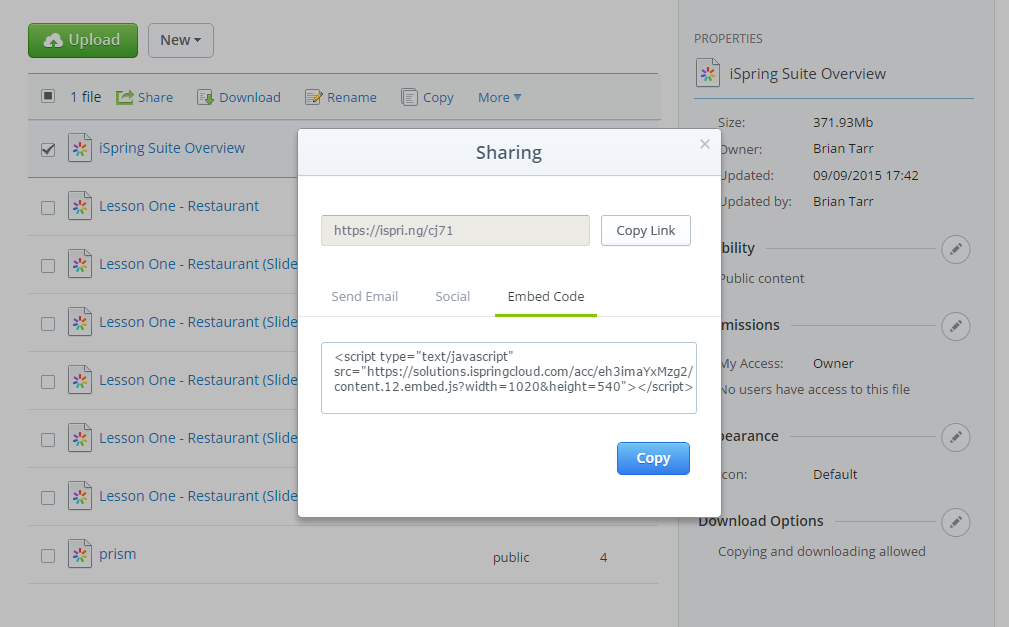
Task: Click the blue Copy button
Action: click(653, 458)
